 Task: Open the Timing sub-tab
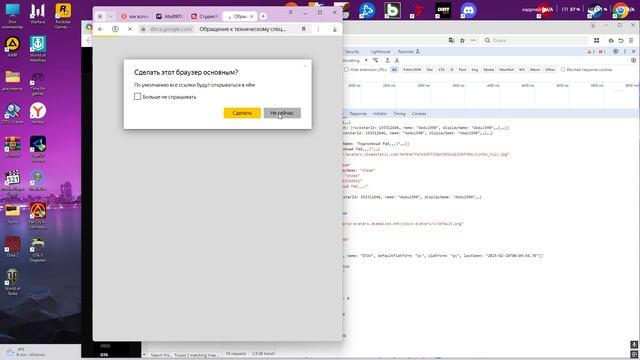click(x=399, y=114)
